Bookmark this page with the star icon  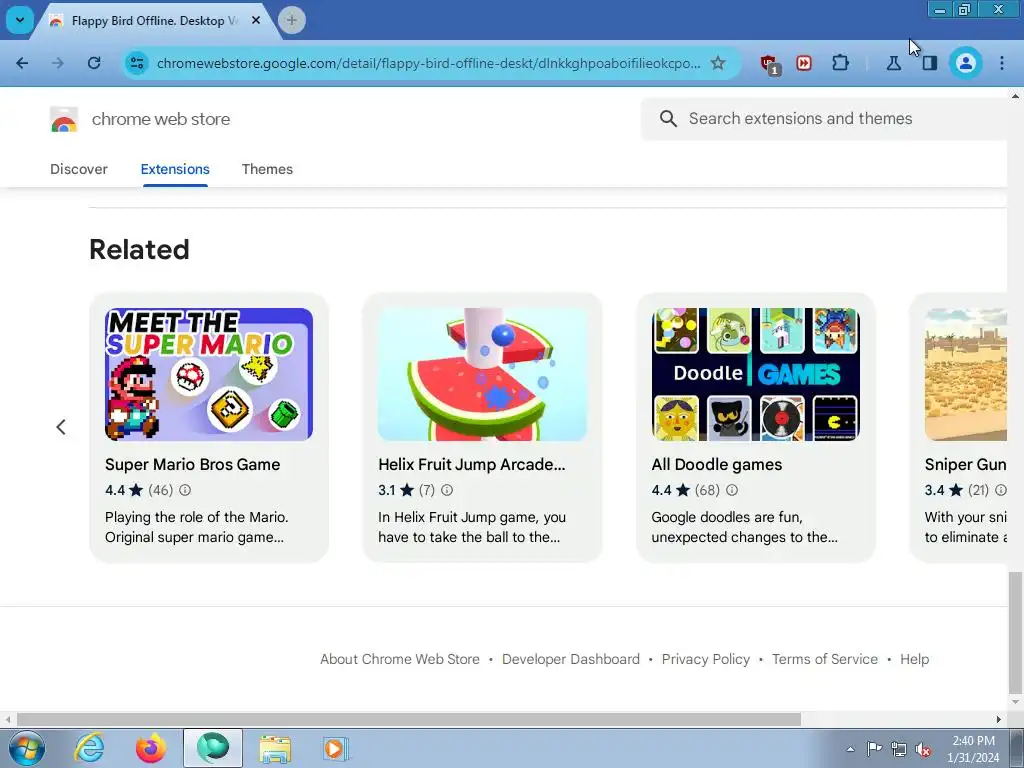[718, 63]
